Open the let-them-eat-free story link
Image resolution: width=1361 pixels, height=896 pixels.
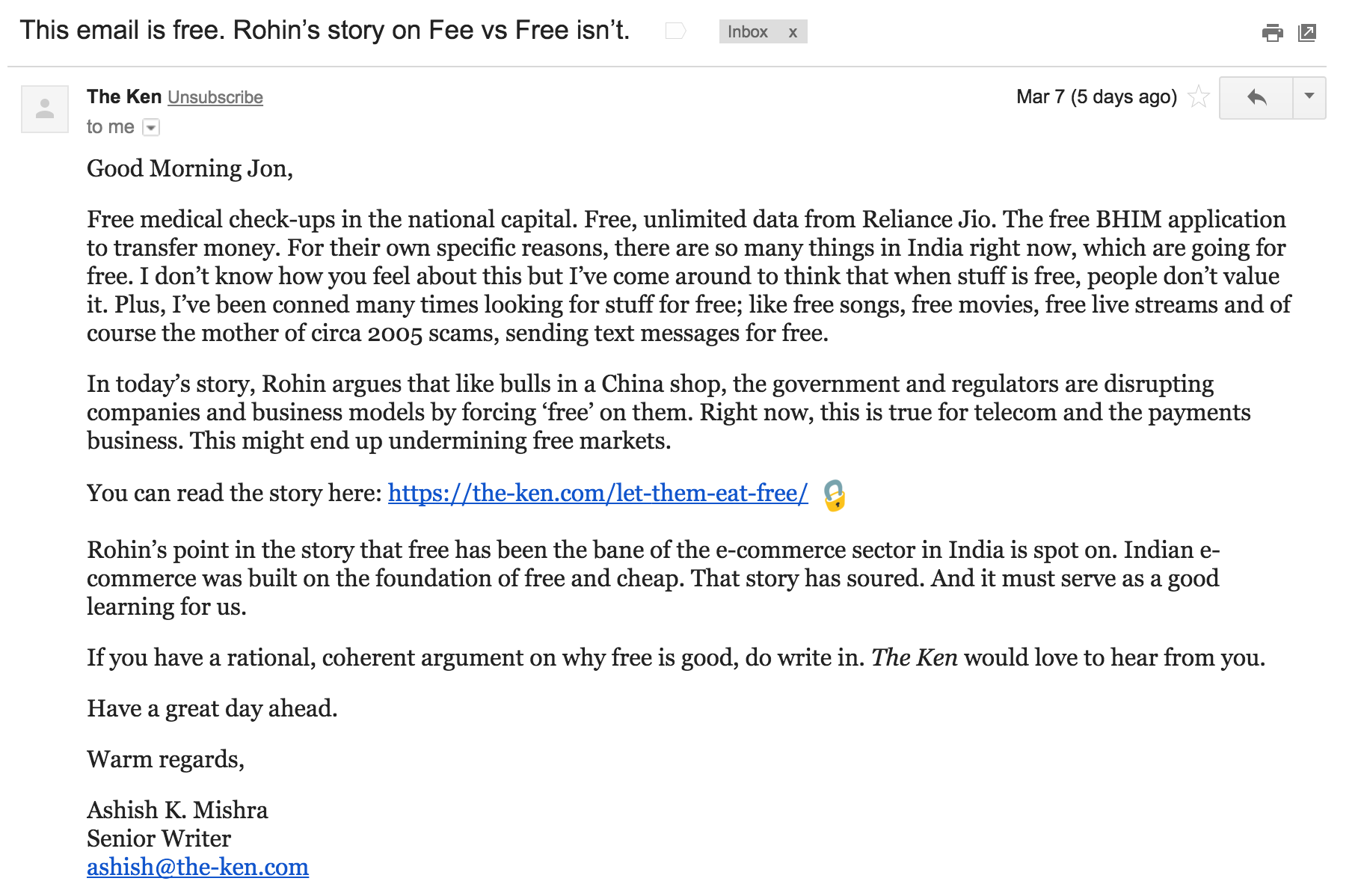click(597, 494)
